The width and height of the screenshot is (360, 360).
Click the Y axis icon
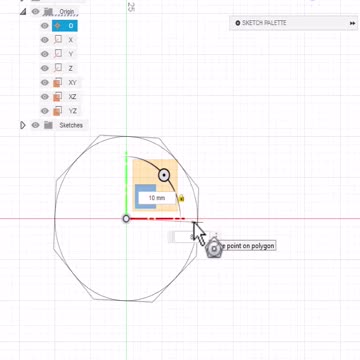[x=58, y=54]
